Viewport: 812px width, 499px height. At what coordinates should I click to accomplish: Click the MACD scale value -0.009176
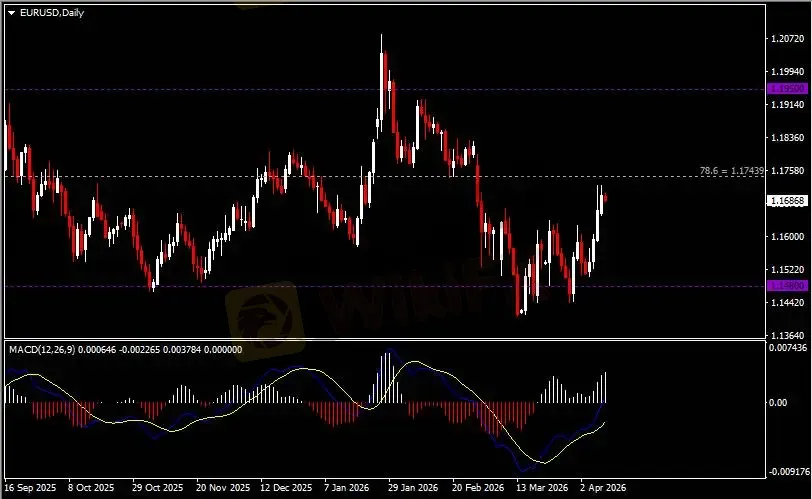(785, 470)
